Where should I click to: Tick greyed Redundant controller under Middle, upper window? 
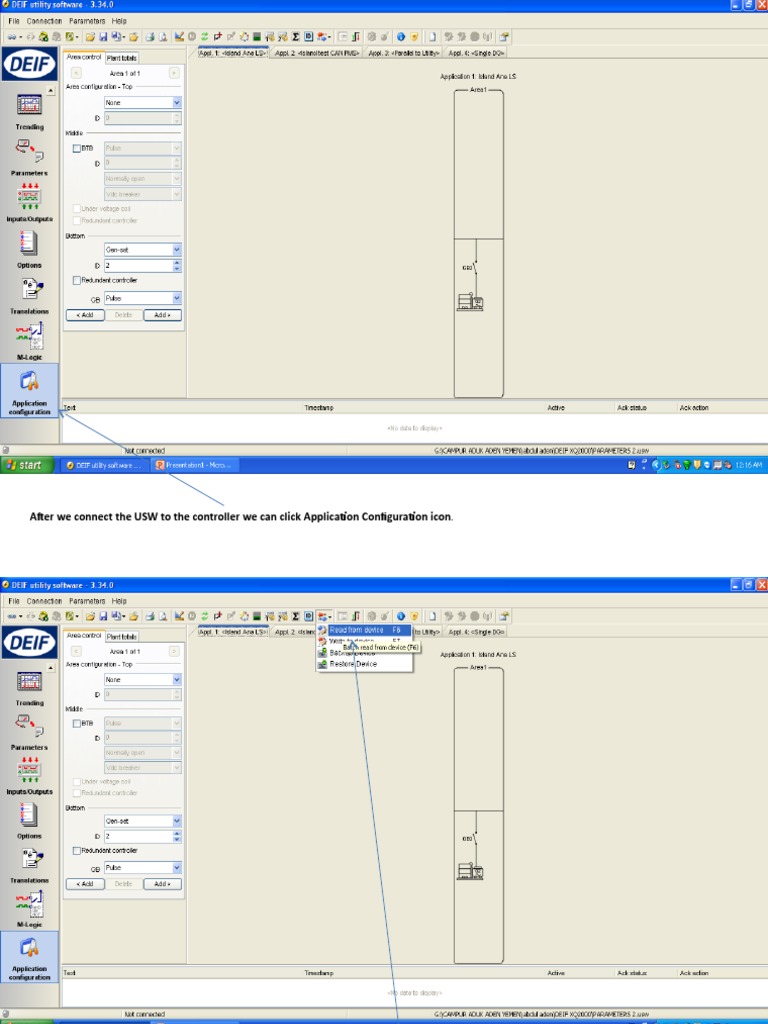pos(76,221)
